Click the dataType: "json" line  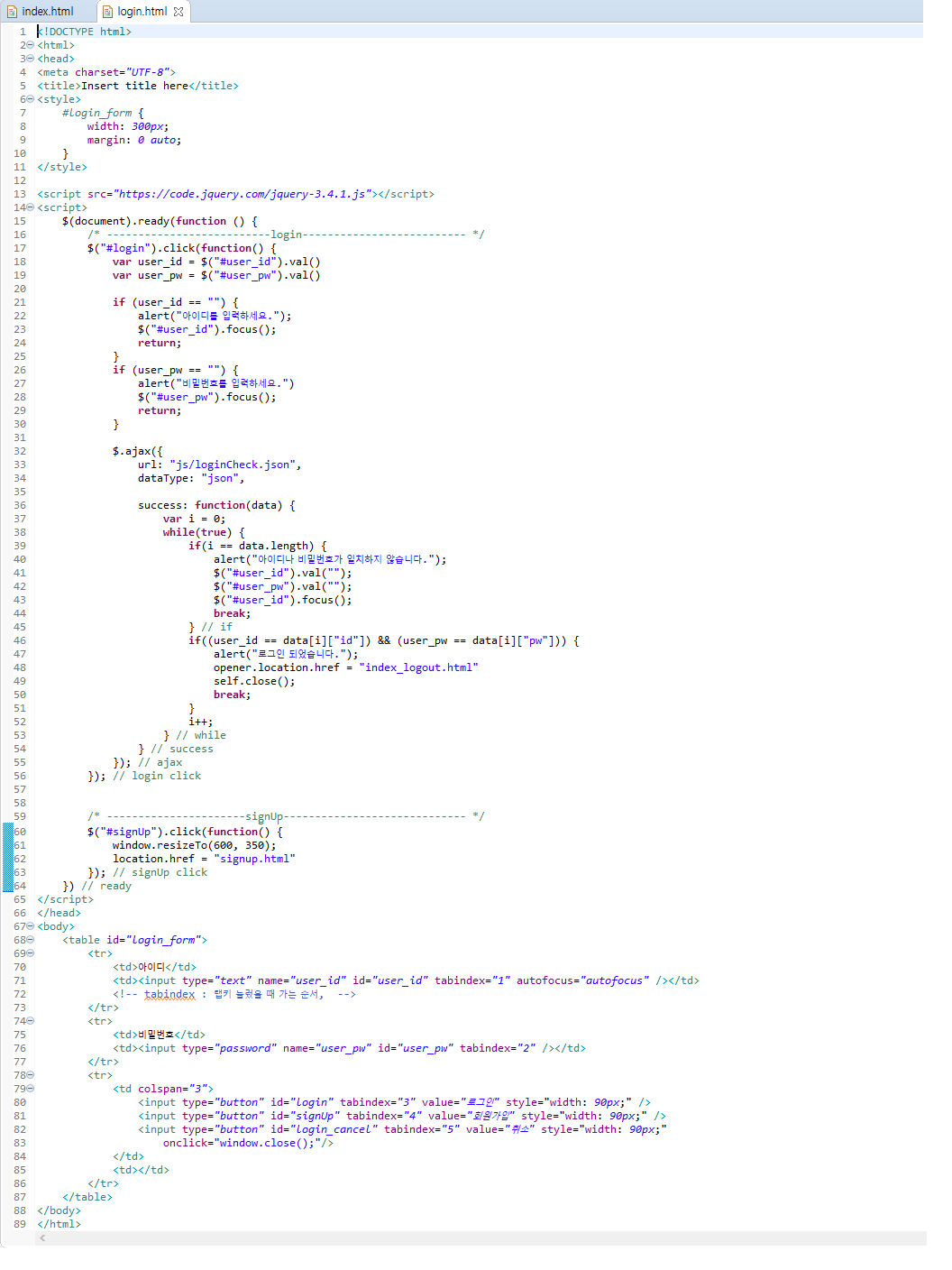point(191,478)
